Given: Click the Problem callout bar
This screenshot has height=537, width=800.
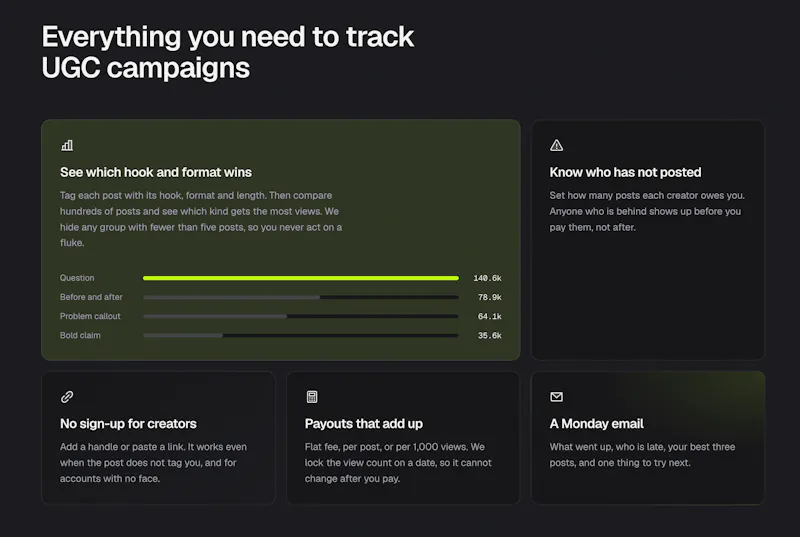Looking at the screenshot, I should (301, 316).
